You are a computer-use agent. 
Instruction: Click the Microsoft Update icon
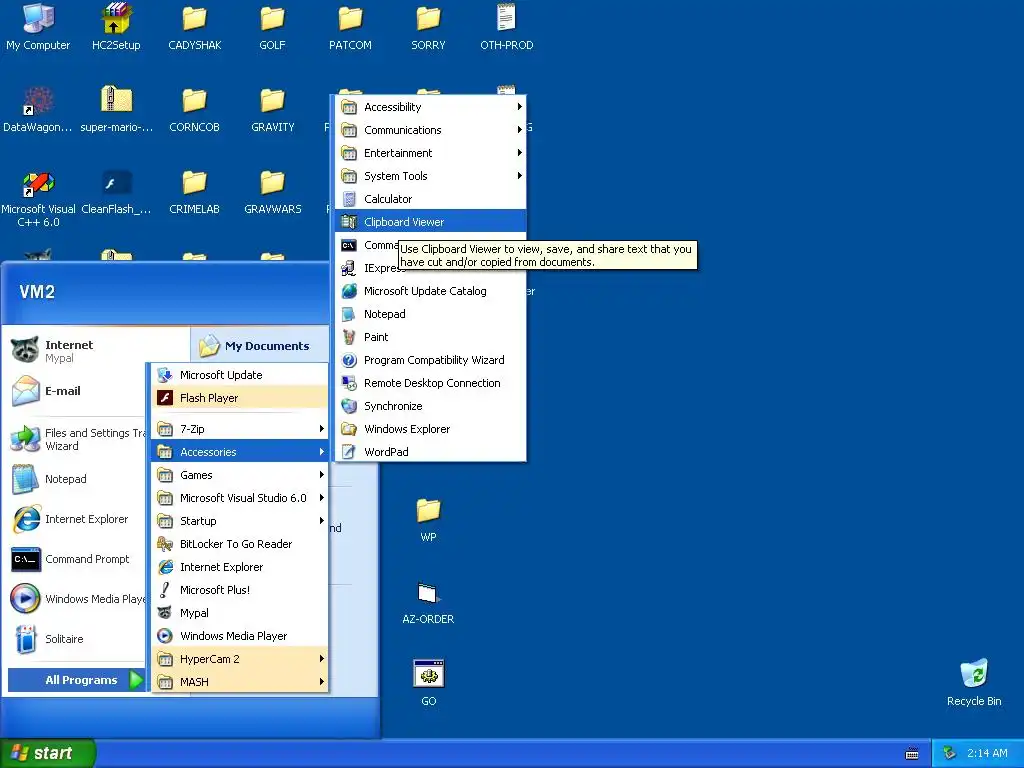[x=165, y=375]
